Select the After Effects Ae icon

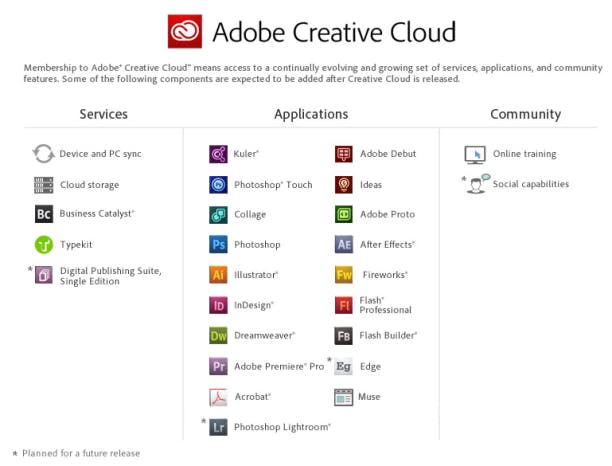pos(344,244)
